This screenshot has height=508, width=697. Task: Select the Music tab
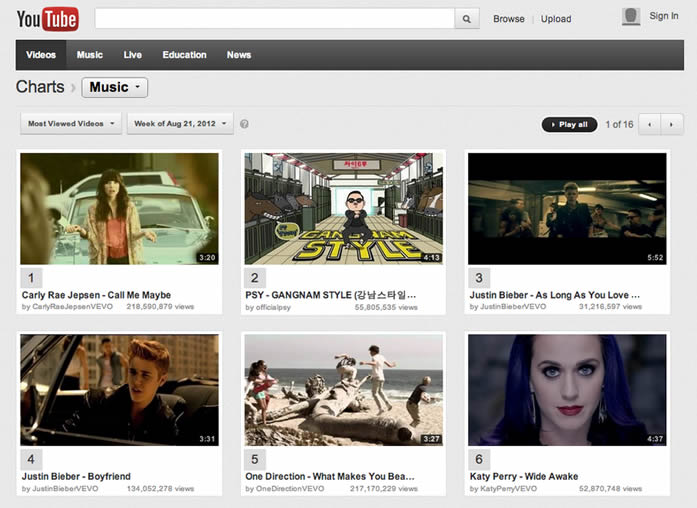tap(89, 55)
